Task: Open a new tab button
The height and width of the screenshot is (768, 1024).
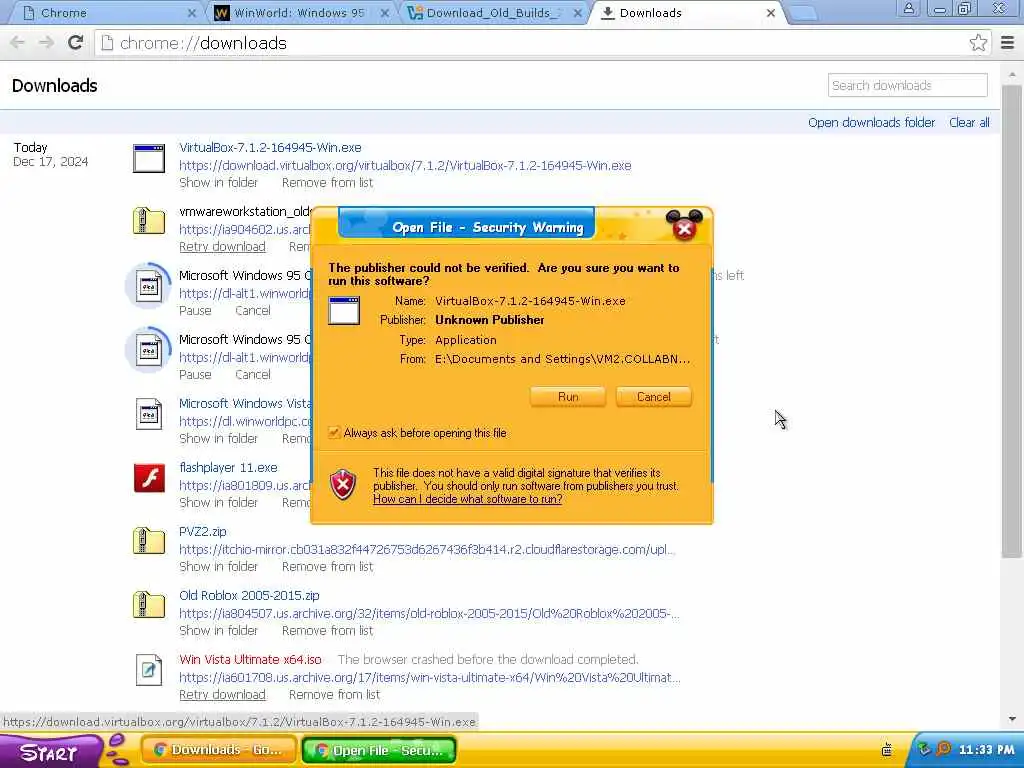Action: tap(804, 14)
